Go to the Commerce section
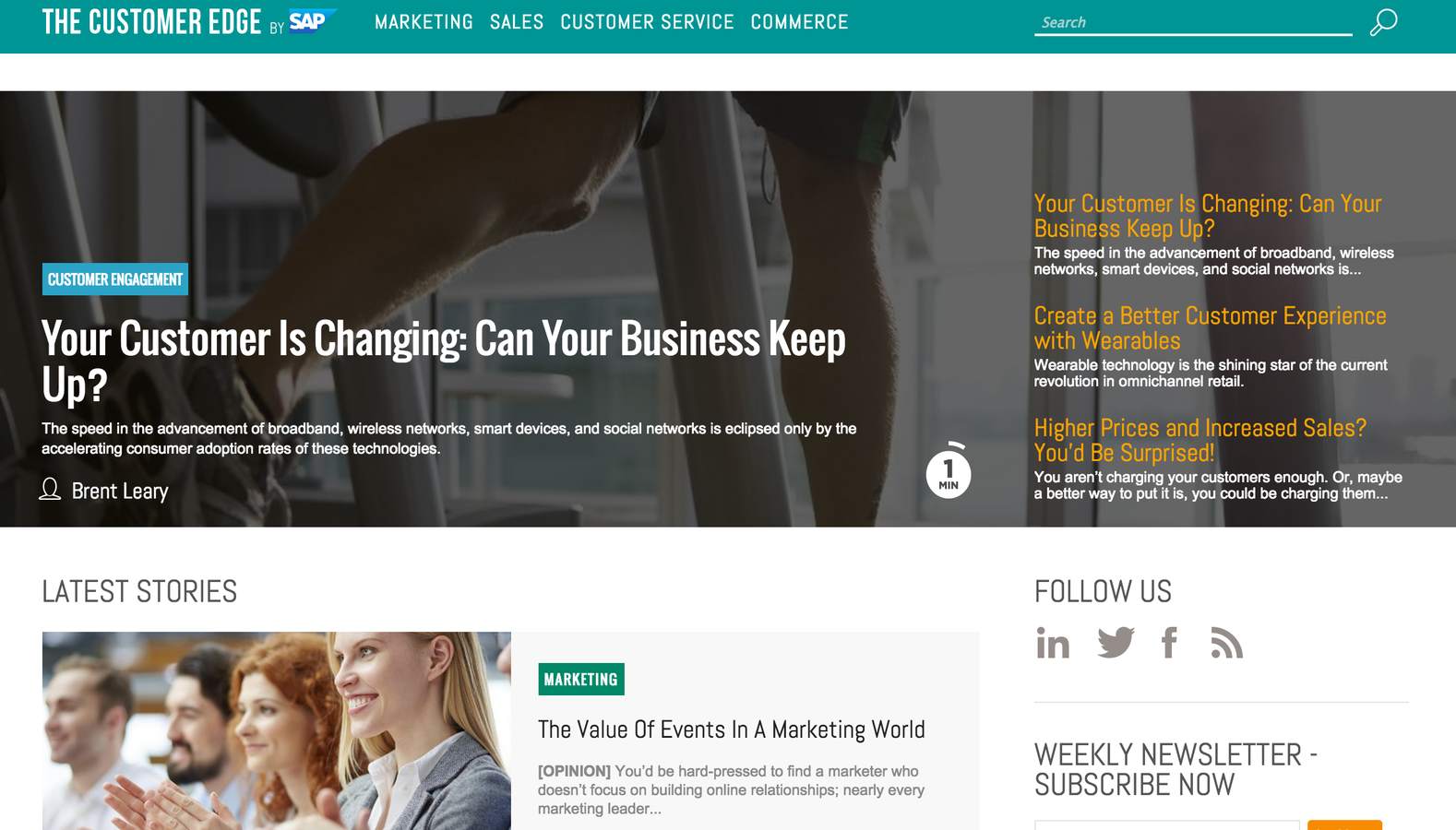The height and width of the screenshot is (830, 1456). 799,22
